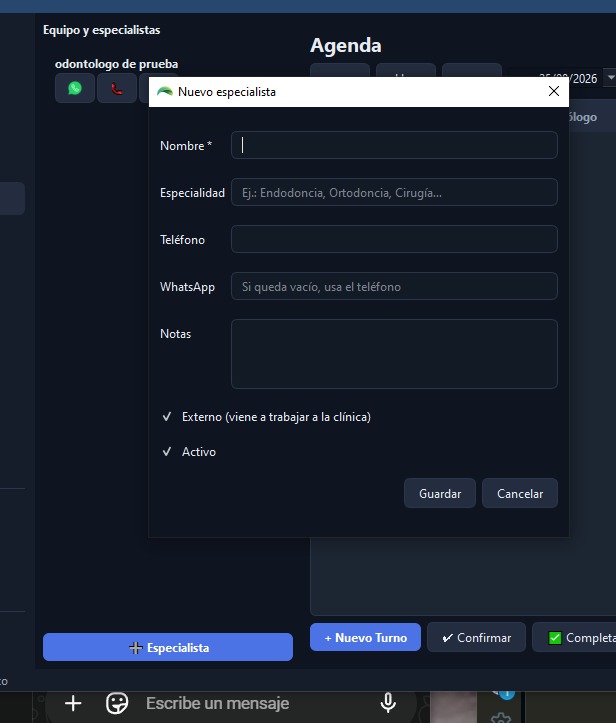
Task: Toggle the Externo checkbox
Action: tap(167, 417)
